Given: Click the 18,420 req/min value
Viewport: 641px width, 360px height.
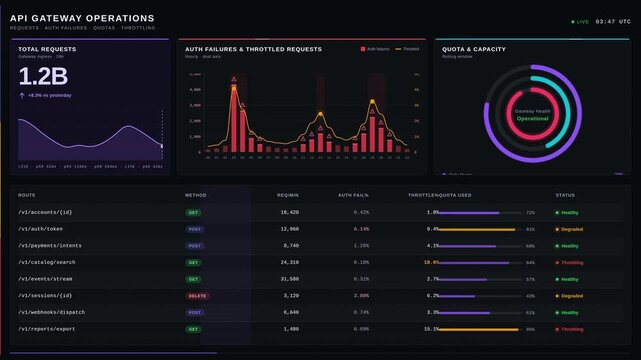Looking at the screenshot, I should click(290, 212).
